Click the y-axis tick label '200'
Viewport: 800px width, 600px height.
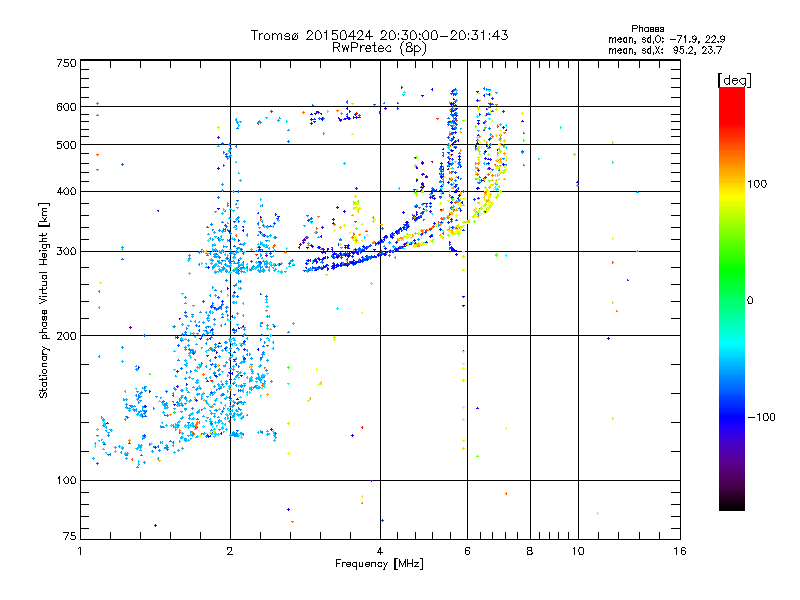[66, 336]
